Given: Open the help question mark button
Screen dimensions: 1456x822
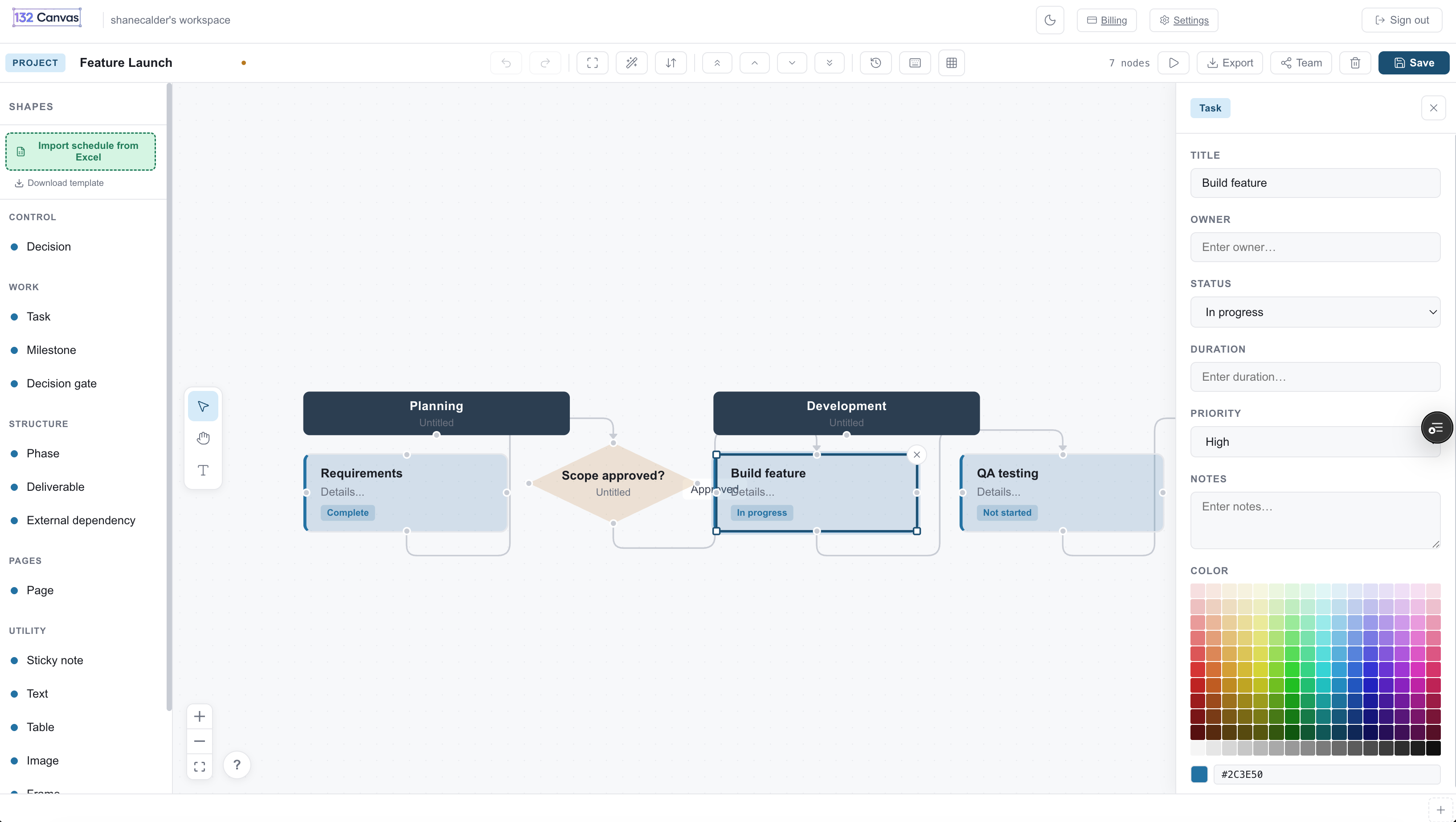Looking at the screenshot, I should [x=237, y=765].
